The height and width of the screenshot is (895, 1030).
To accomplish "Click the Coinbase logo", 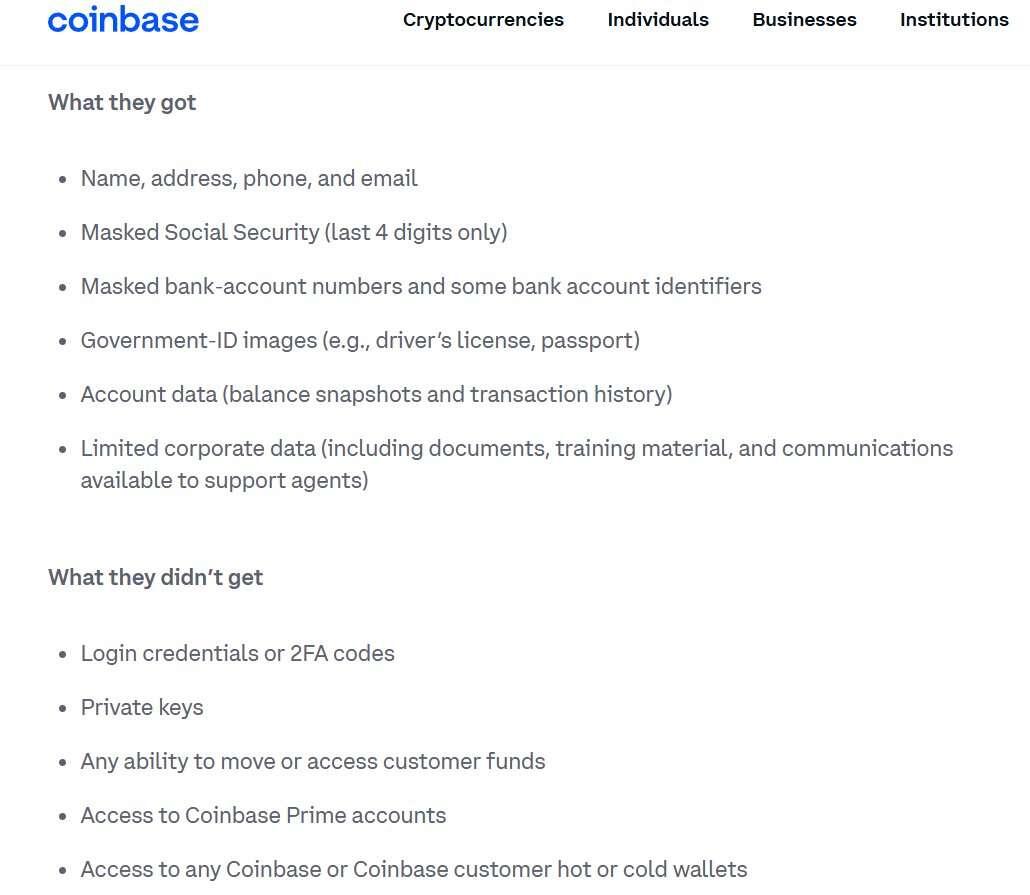I will tap(123, 20).
